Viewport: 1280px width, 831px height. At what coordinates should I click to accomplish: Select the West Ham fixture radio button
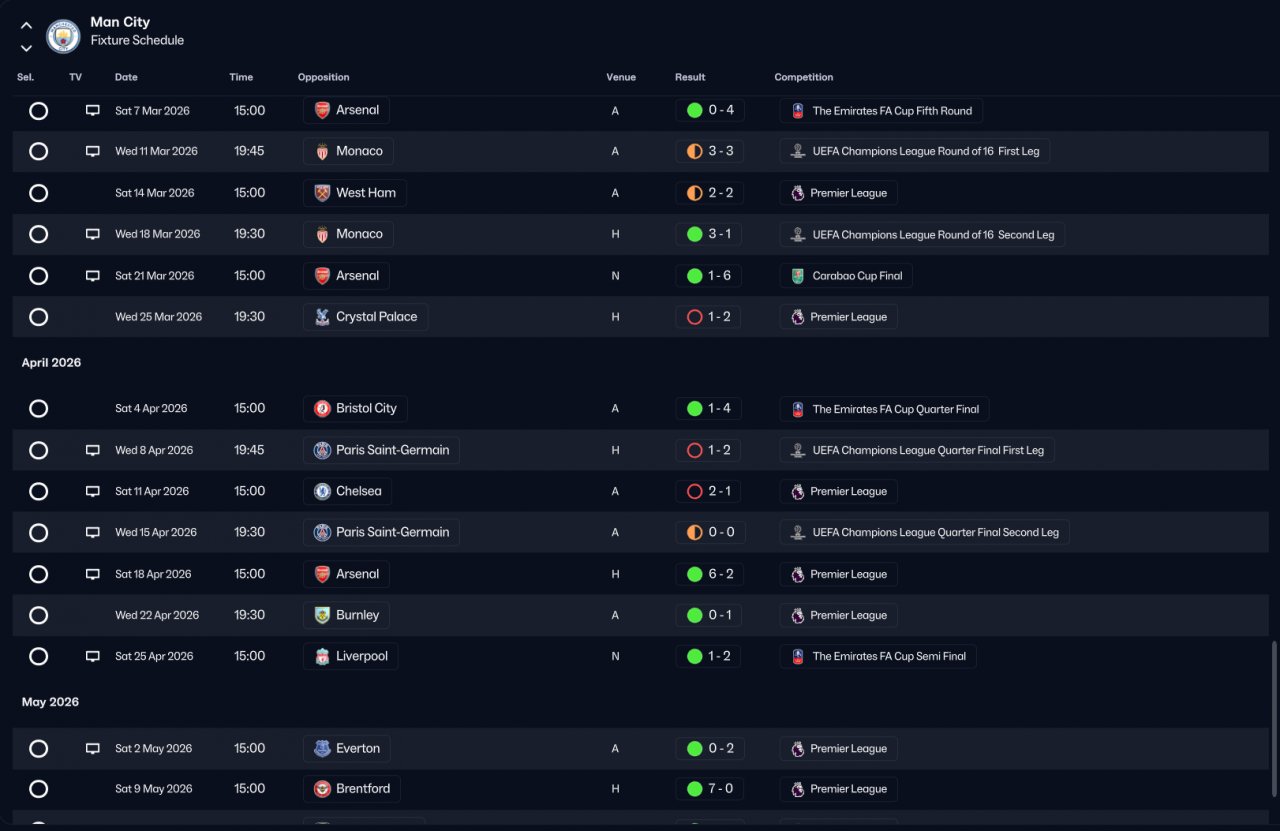38,193
